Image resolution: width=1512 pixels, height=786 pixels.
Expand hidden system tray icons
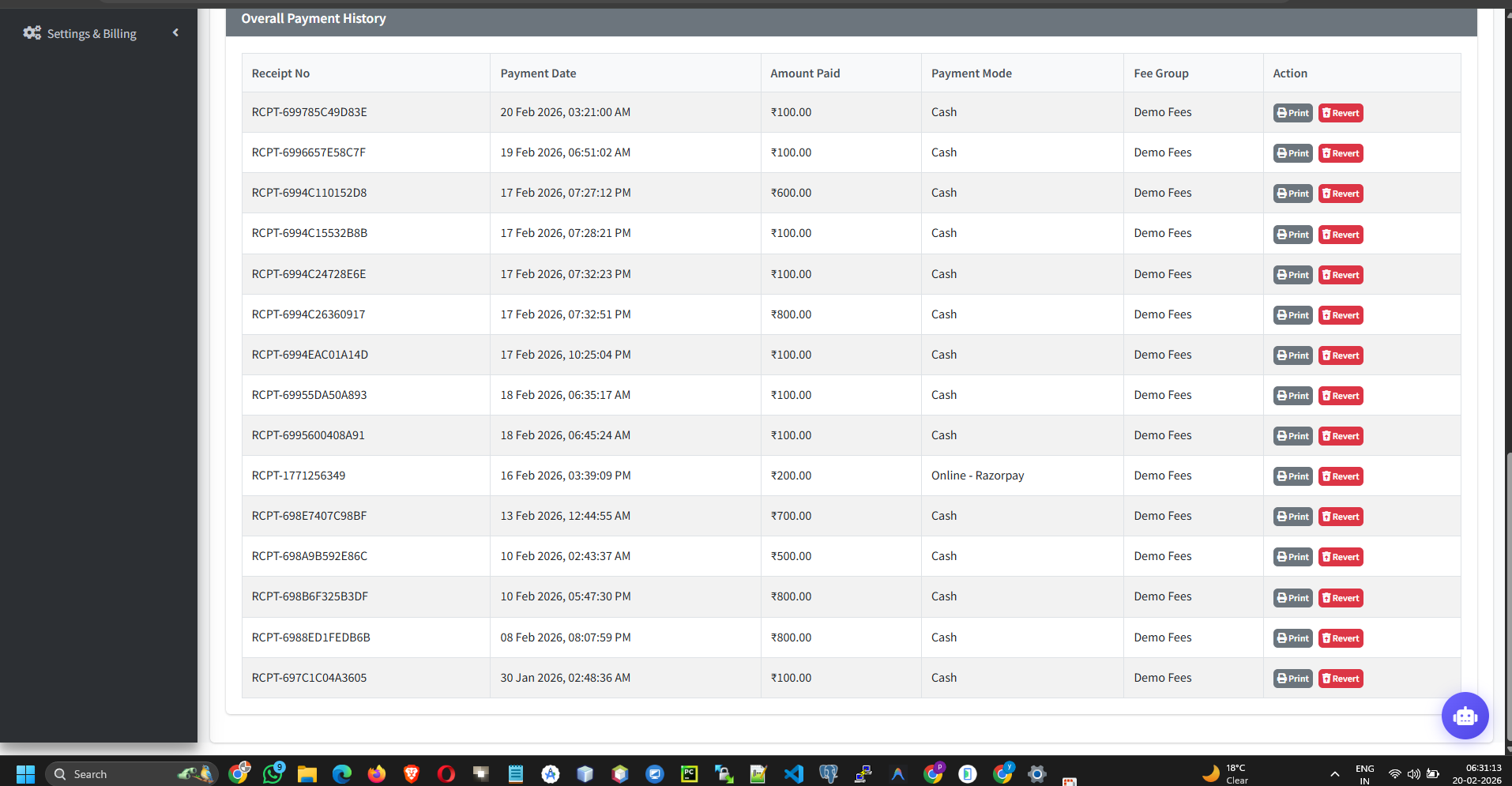point(1334,774)
